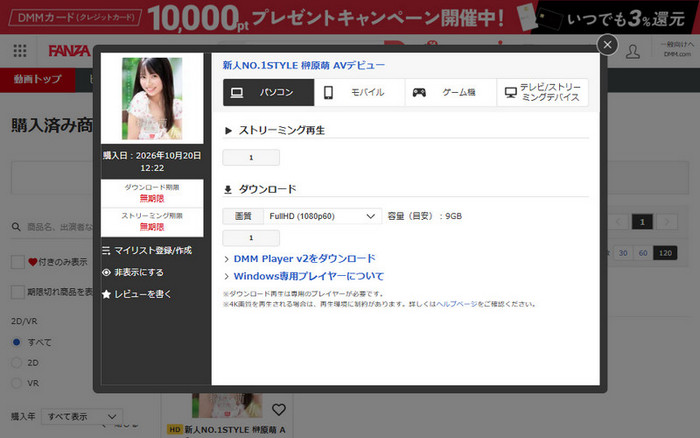Show 60 items per page
The width and height of the screenshot is (700, 438).
tap(643, 253)
